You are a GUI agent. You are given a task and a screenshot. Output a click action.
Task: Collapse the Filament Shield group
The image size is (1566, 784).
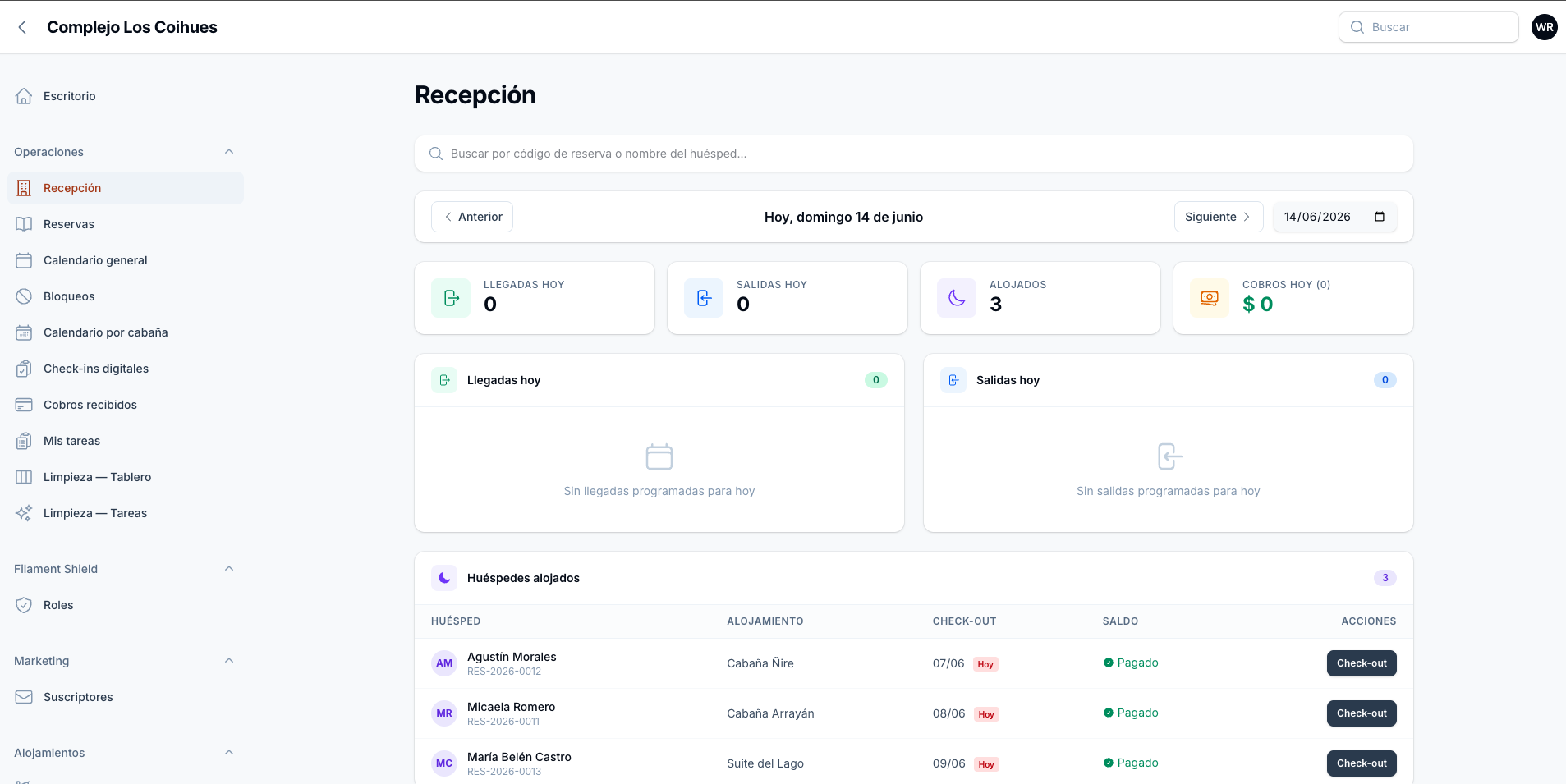229,569
